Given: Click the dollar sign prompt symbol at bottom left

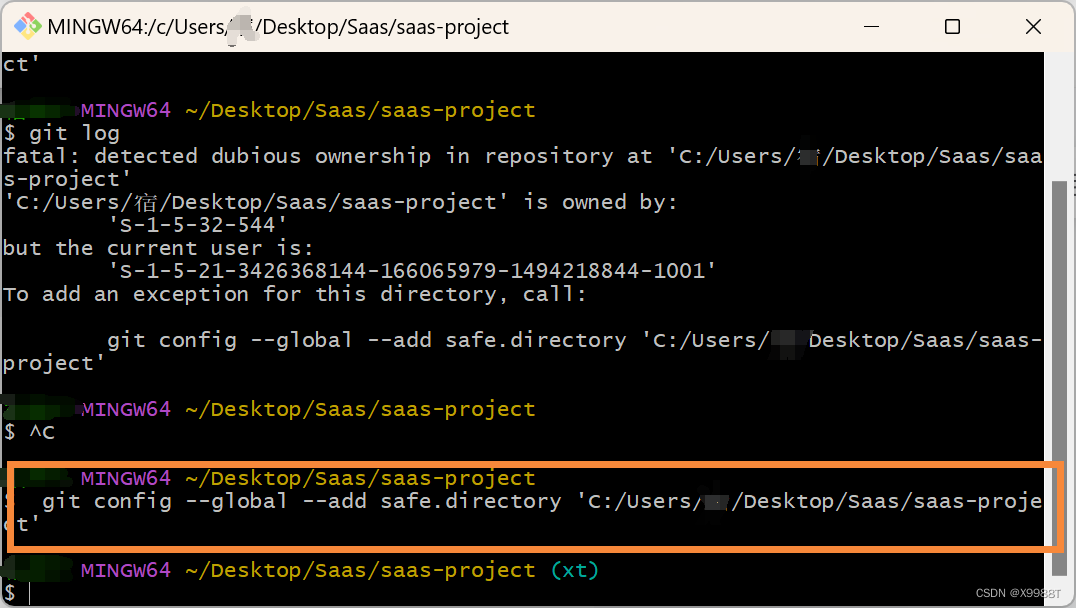Looking at the screenshot, I should [x=9, y=593].
